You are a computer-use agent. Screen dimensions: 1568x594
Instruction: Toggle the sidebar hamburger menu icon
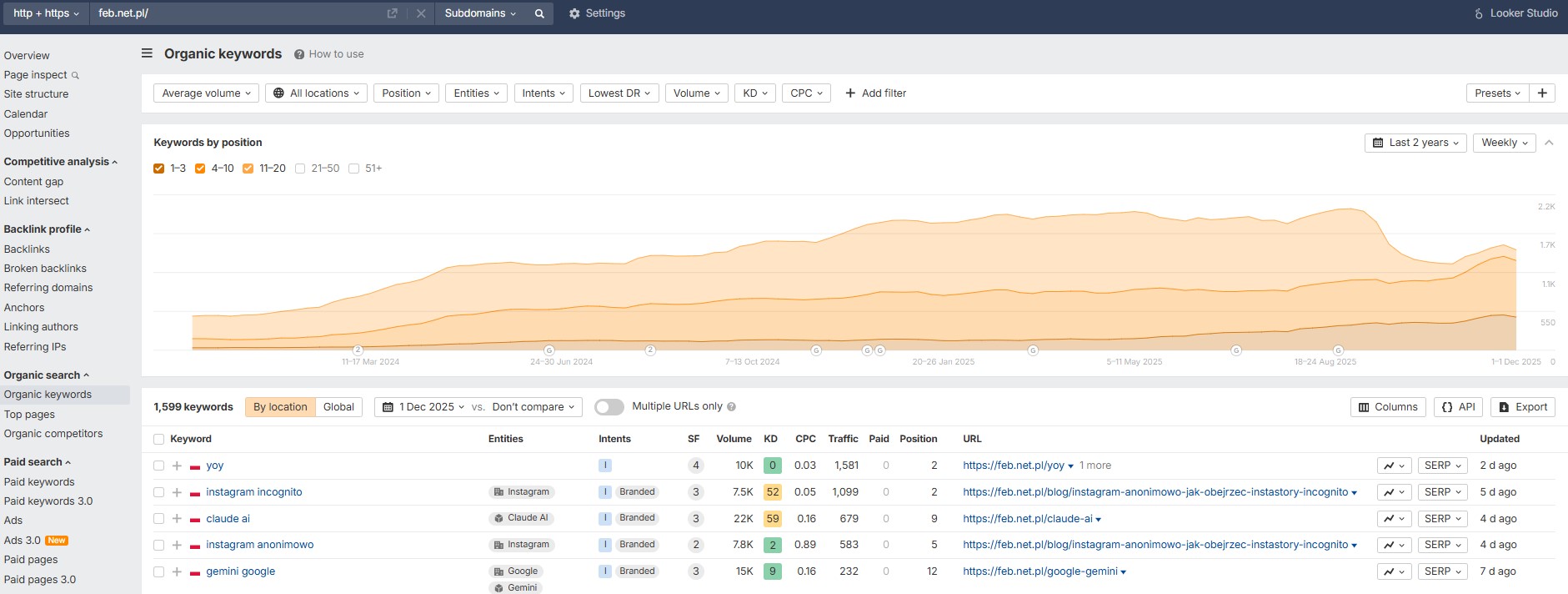147,53
